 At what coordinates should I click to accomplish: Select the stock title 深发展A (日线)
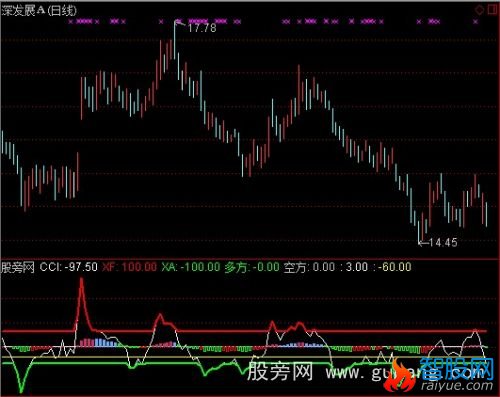pos(39,11)
